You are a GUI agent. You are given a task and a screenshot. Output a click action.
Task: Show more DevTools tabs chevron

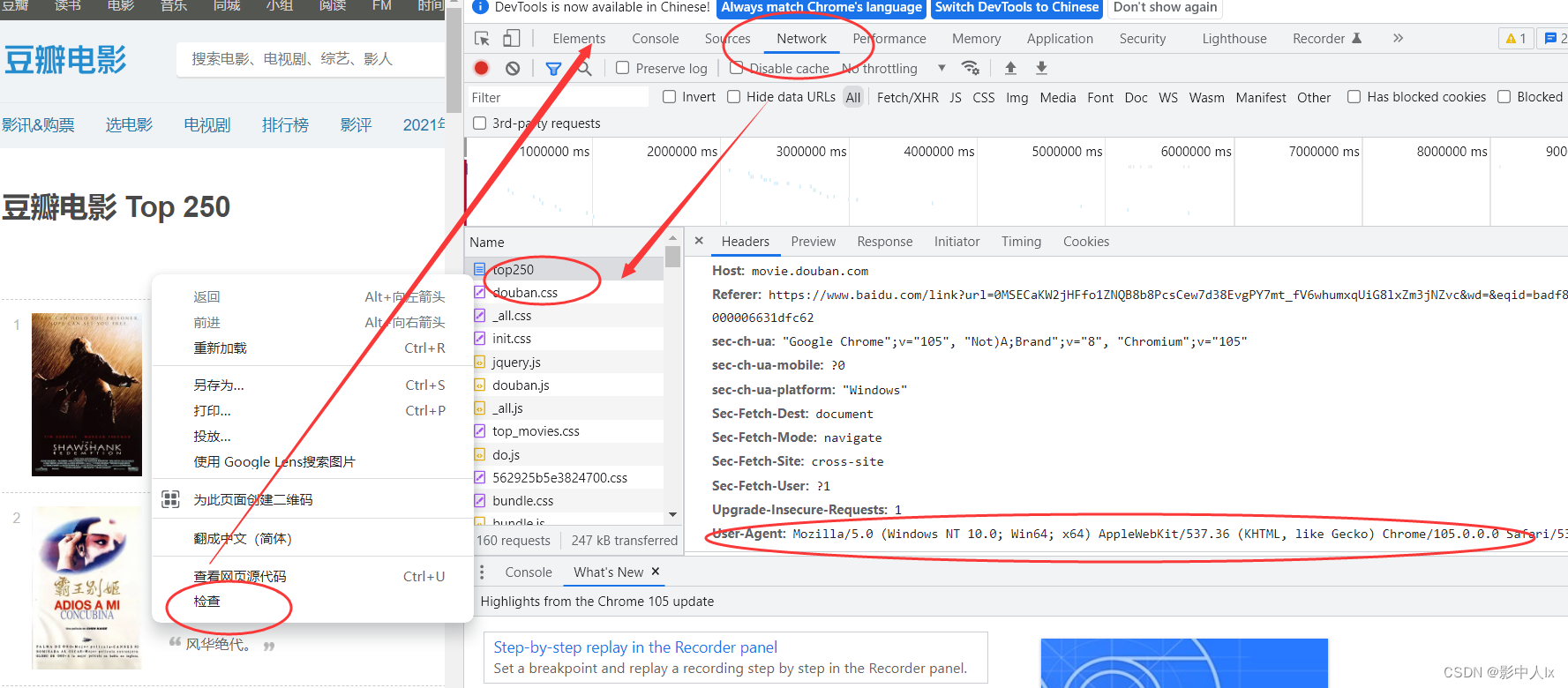pos(1398,38)
